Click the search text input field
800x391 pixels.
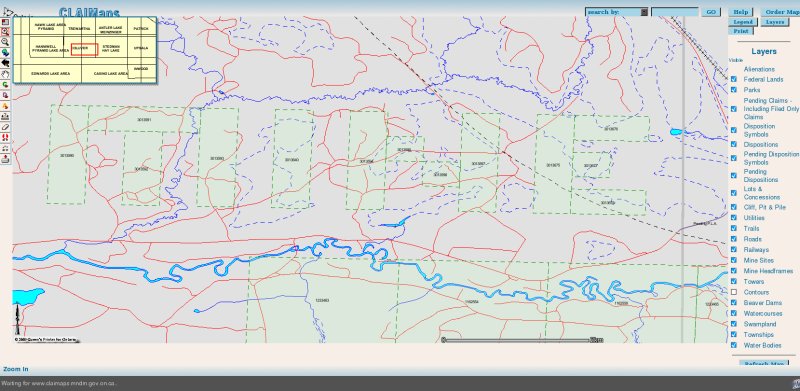(x=674, y=12)
